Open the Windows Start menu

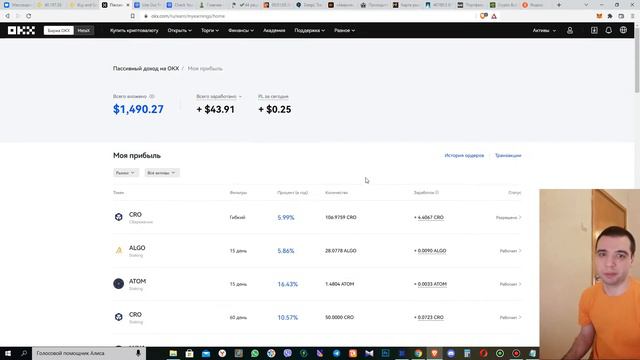point(8,353)
